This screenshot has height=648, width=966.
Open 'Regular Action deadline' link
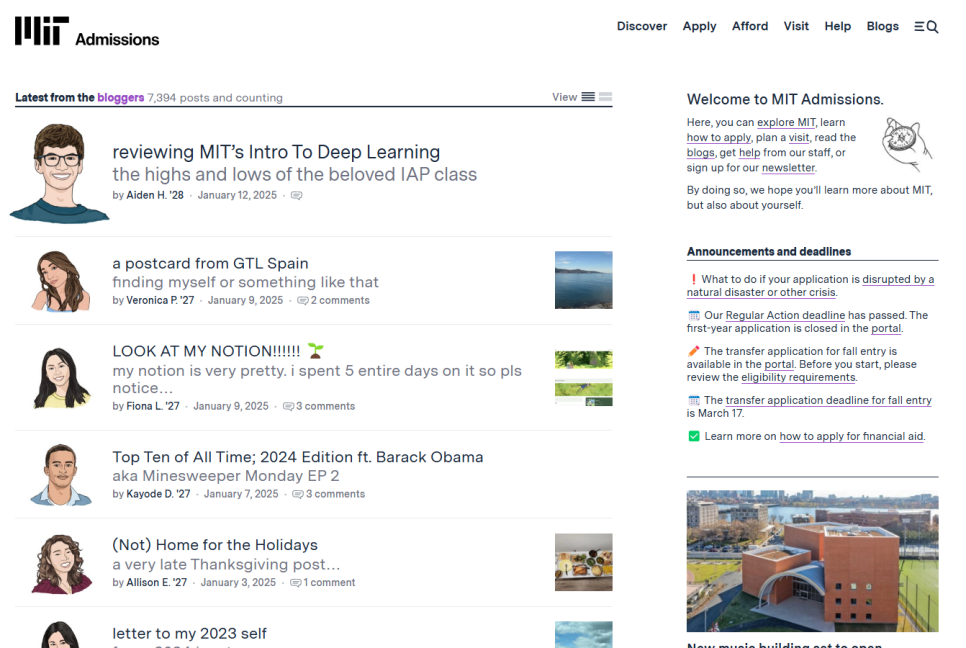pyautogui.click(x=785, y=315)
